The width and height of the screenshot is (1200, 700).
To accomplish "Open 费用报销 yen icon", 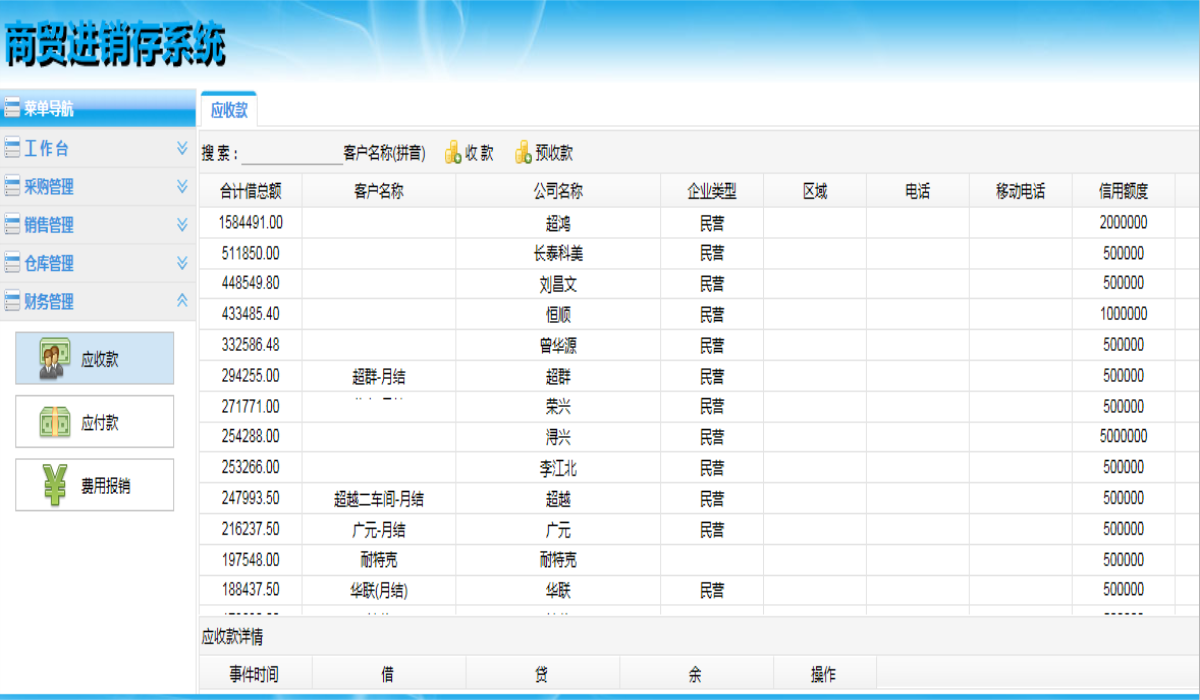I will pos(54,486).
